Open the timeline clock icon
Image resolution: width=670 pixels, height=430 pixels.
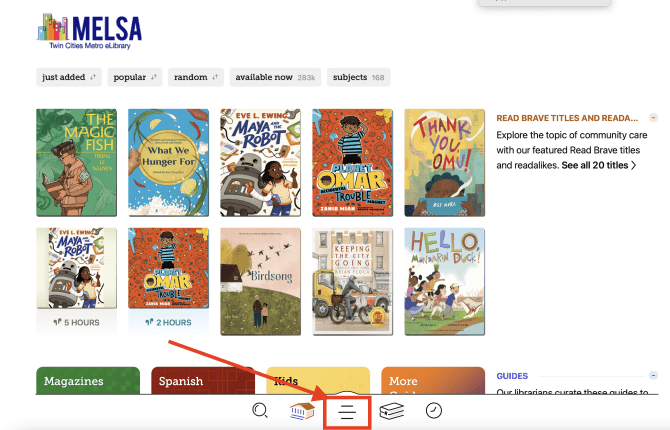(434, 411)
